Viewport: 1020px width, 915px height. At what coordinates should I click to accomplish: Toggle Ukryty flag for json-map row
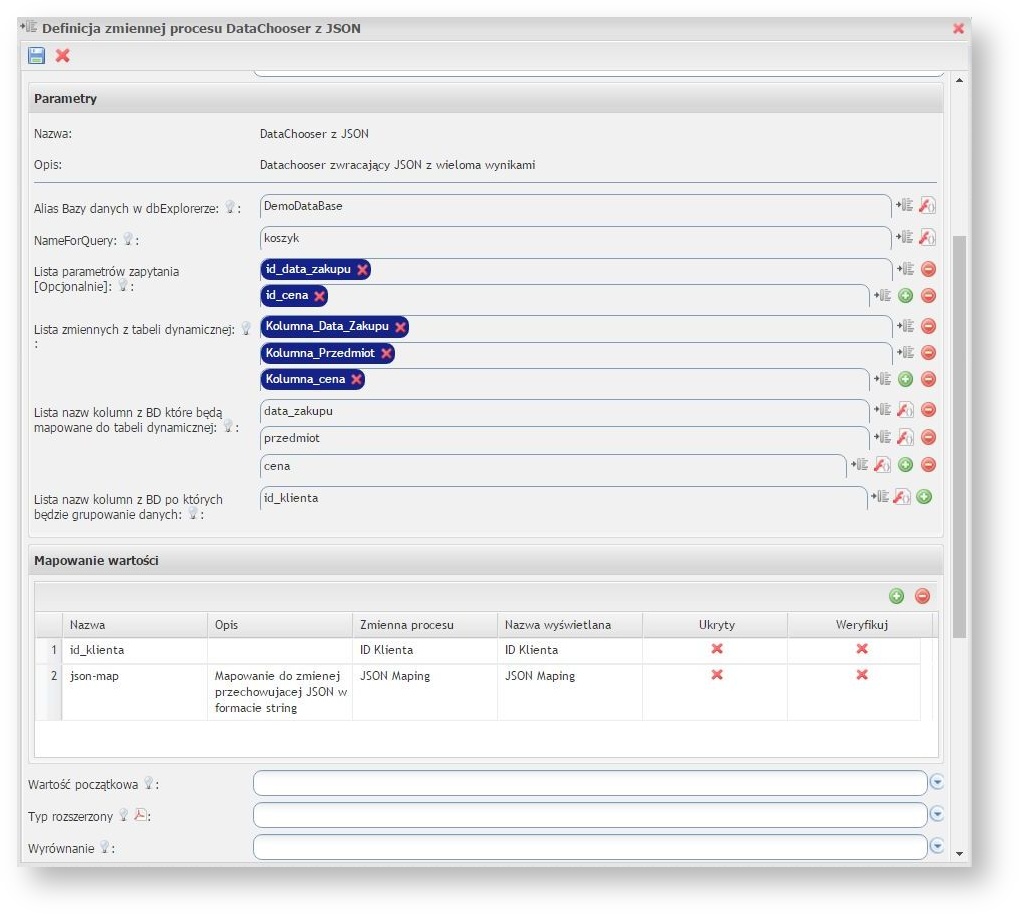click(x=716, y=675)
